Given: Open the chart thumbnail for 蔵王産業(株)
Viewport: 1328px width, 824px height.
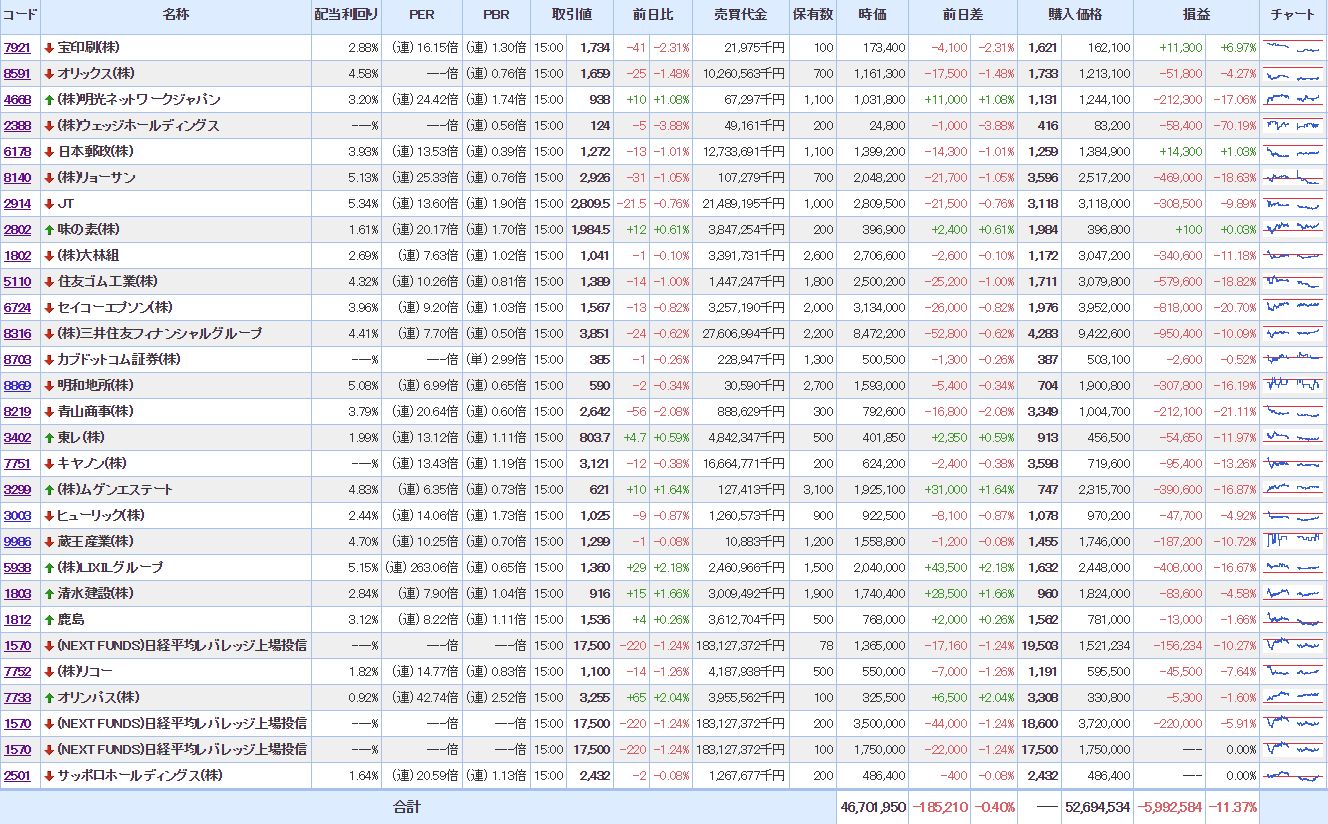Looking at the screenshot, I should (1292, 542).
